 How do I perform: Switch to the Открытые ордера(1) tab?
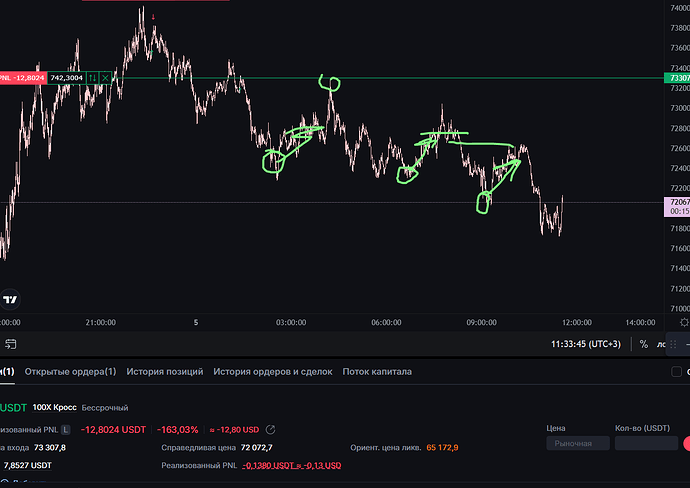[70, 372]
